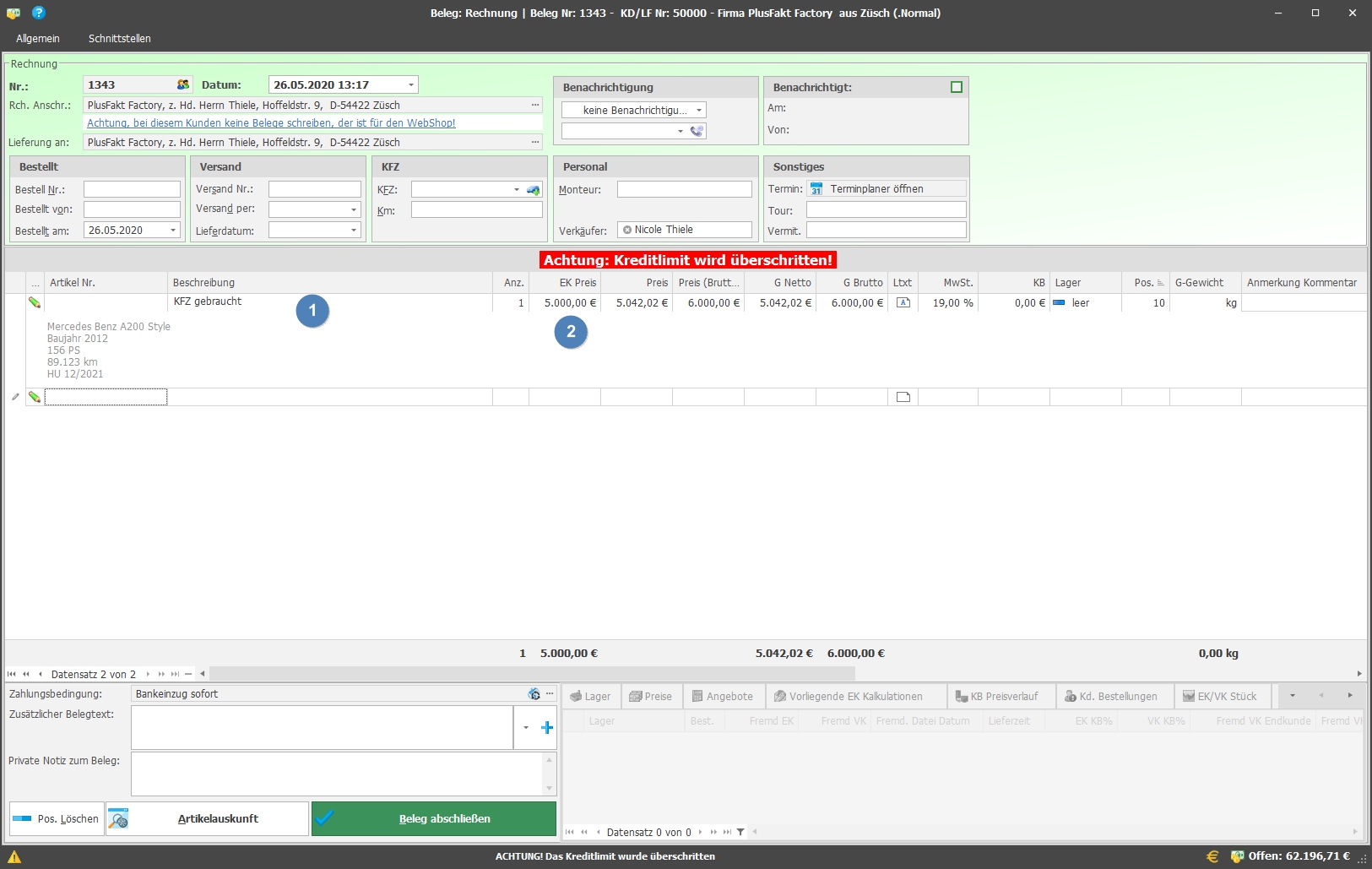
Task: Click the empty long-text icon in the new row
Action: point(903,397)
